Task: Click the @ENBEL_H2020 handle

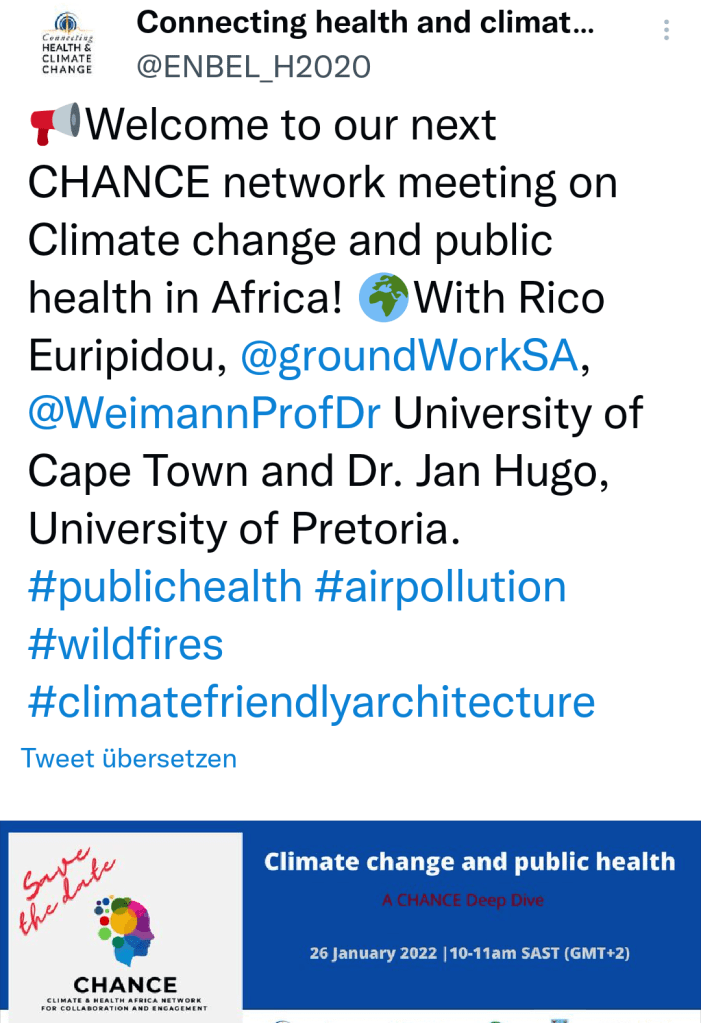Action: coord(253,66)
